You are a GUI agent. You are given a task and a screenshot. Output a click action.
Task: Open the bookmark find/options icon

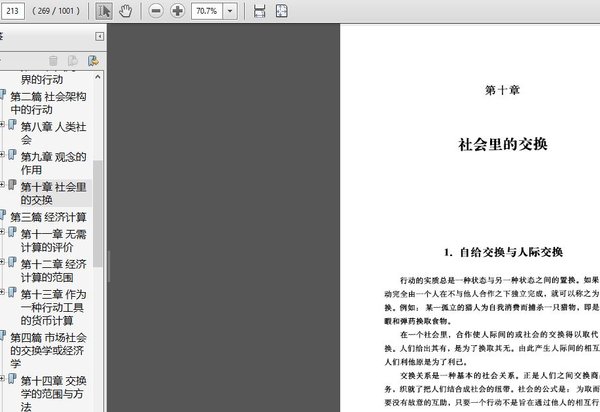92,61
